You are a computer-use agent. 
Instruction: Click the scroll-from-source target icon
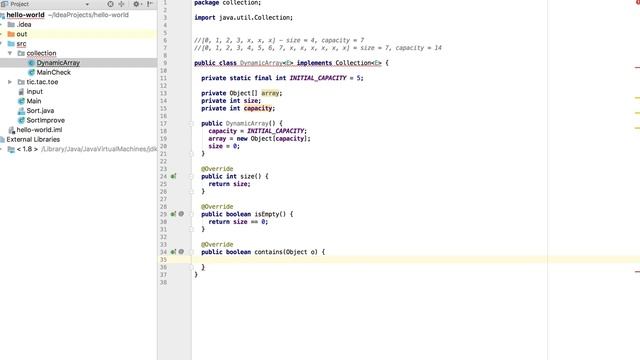tap(110, 4)
